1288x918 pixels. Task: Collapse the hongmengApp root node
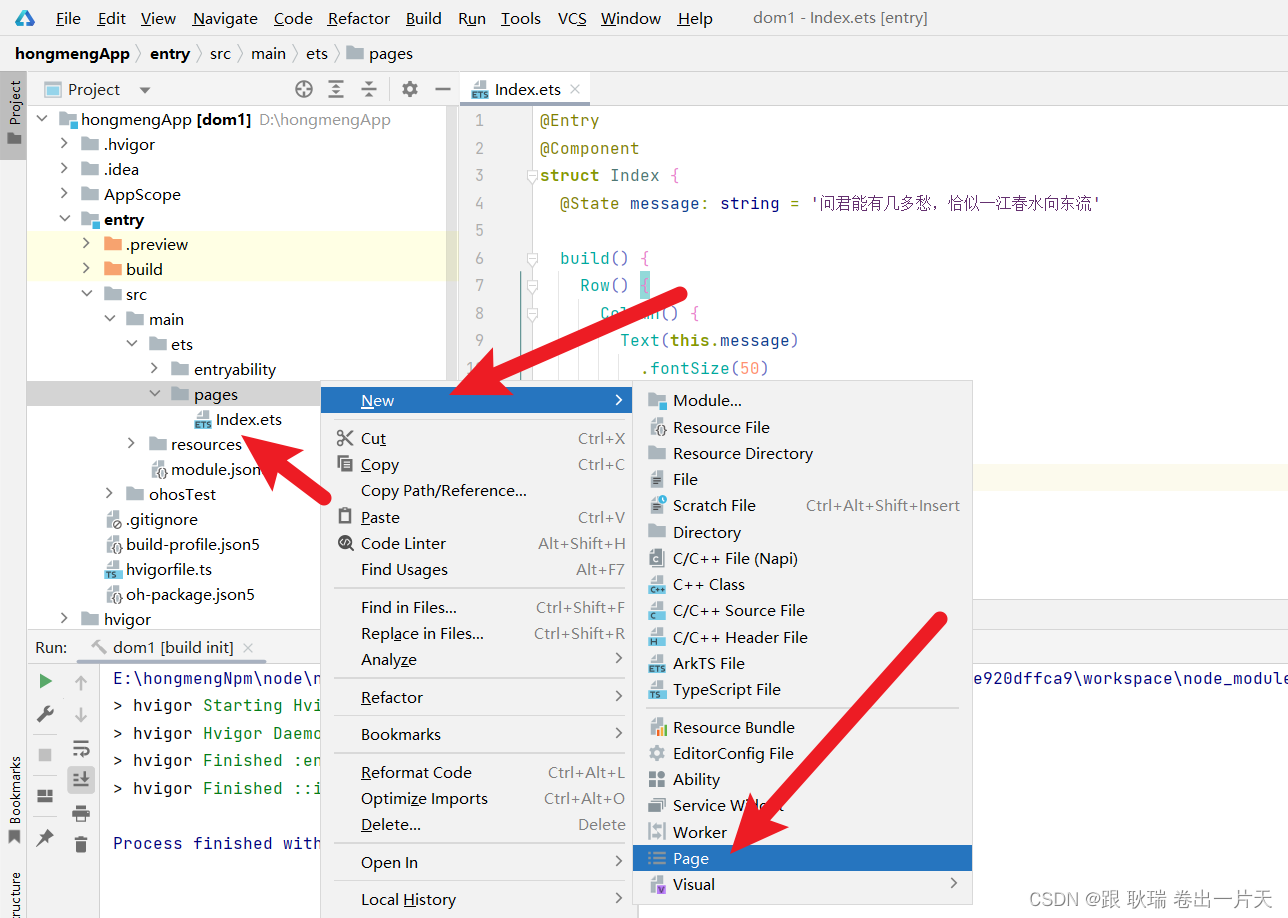pyautogui.click(x=42, y=119)
